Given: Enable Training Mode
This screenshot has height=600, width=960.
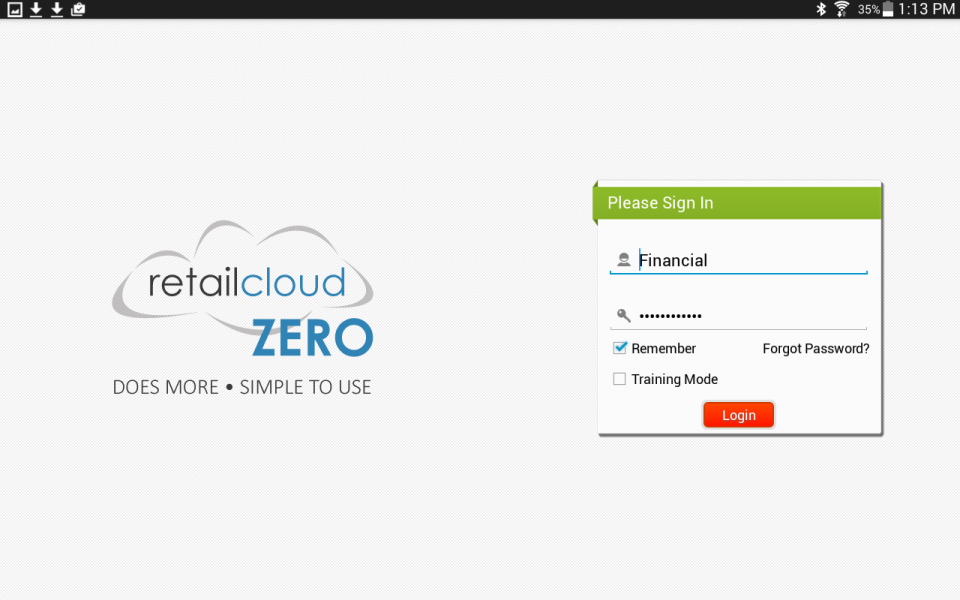Looking at the screenshot, I should click(x=620, y=379).
